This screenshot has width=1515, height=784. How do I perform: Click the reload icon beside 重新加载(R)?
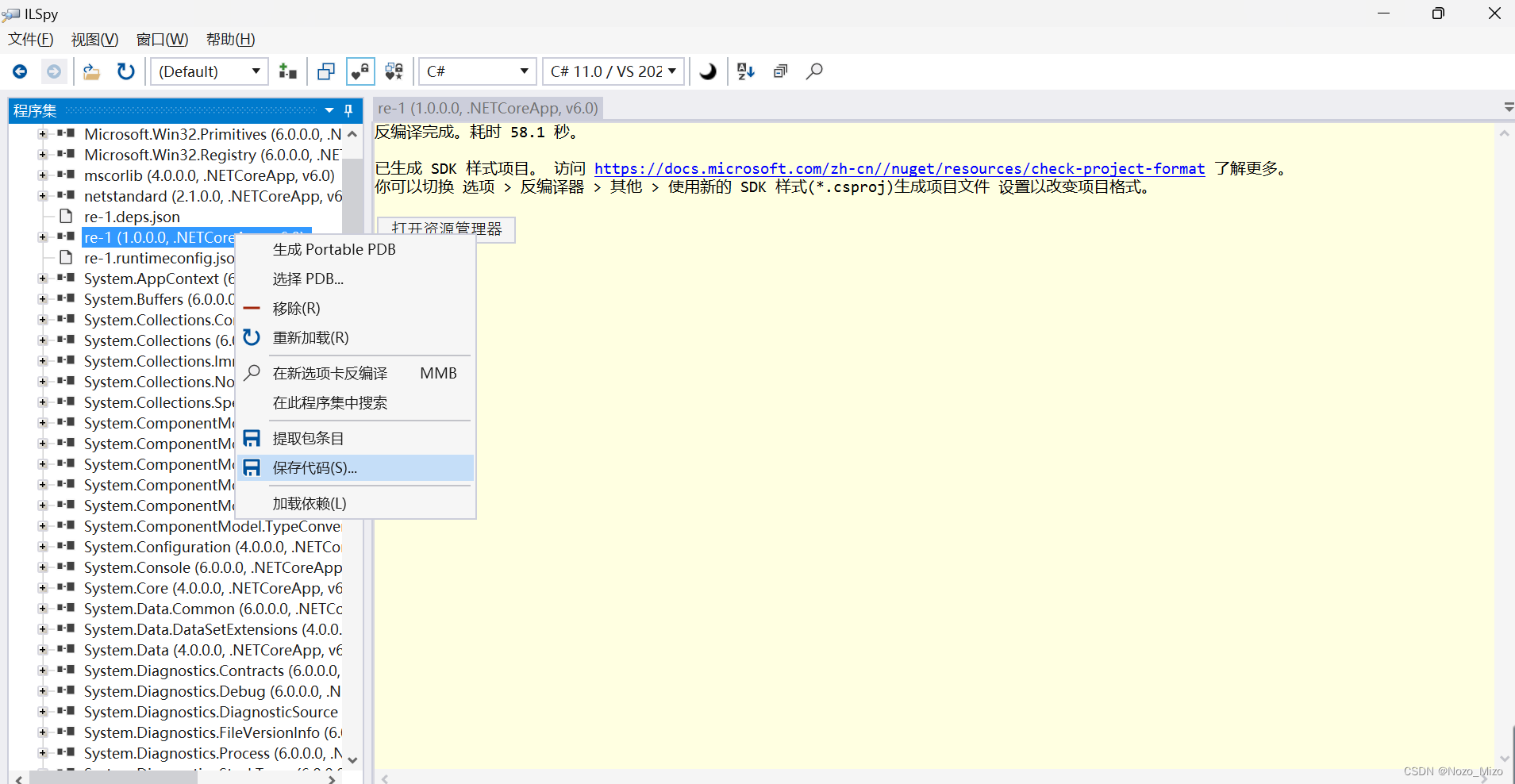coord(252,337)
